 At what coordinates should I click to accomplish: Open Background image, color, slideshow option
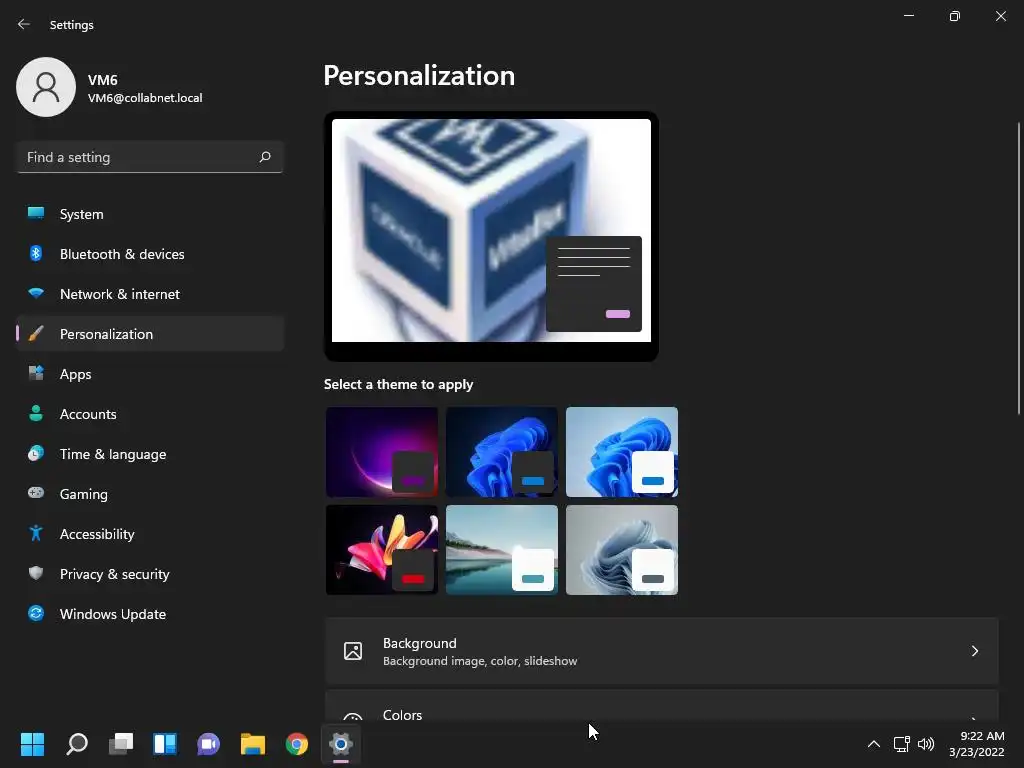click(x=662, y=651)
